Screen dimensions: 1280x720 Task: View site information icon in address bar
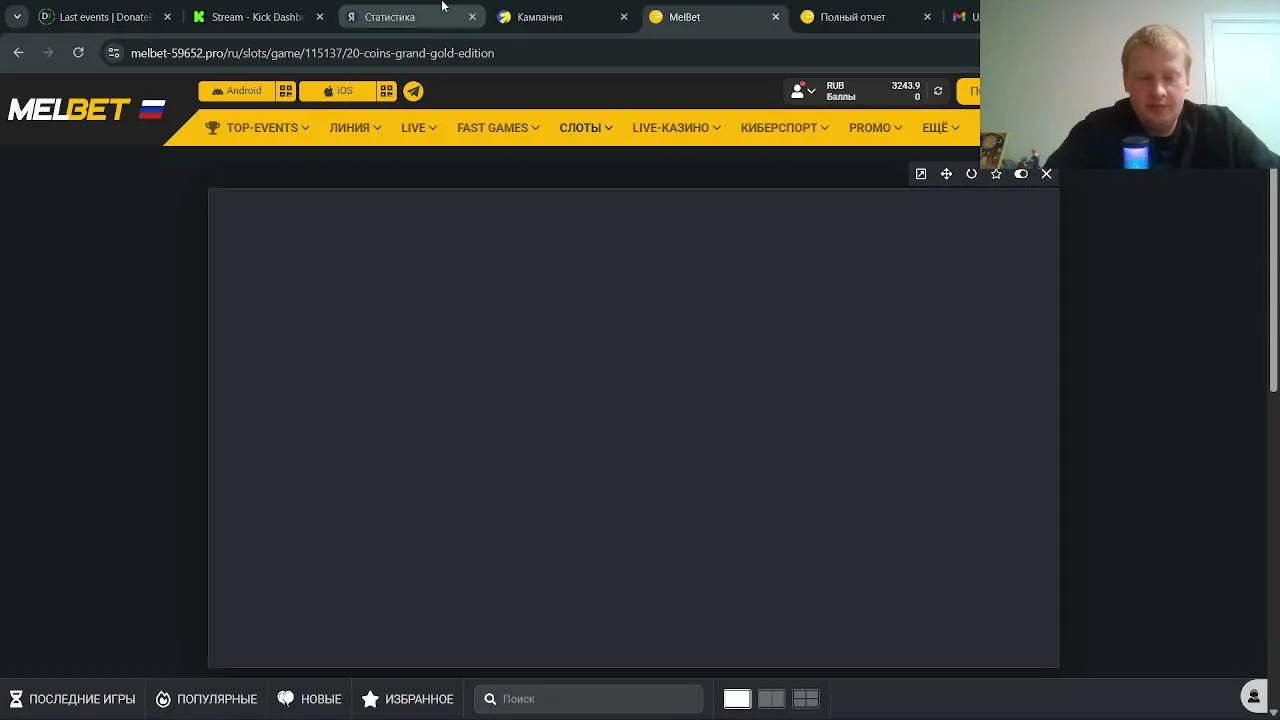pyautogui.click(x=114, y=53)
